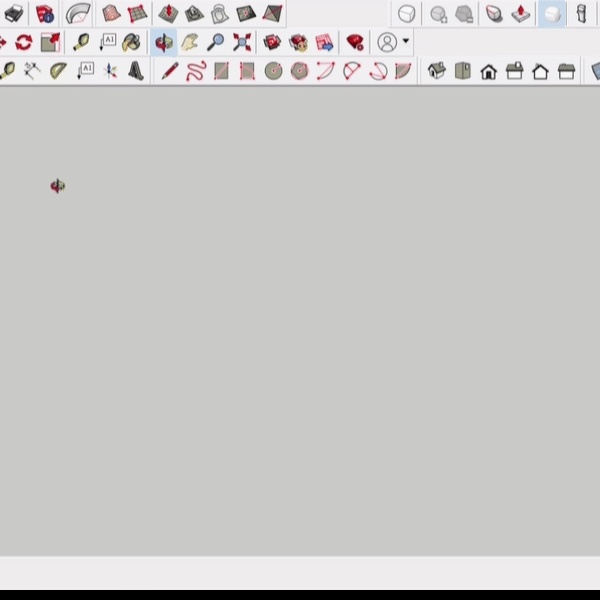The width and height of the screenshot is (600, 600).
Task: Select the Circle tool
Action: [274, 71]
